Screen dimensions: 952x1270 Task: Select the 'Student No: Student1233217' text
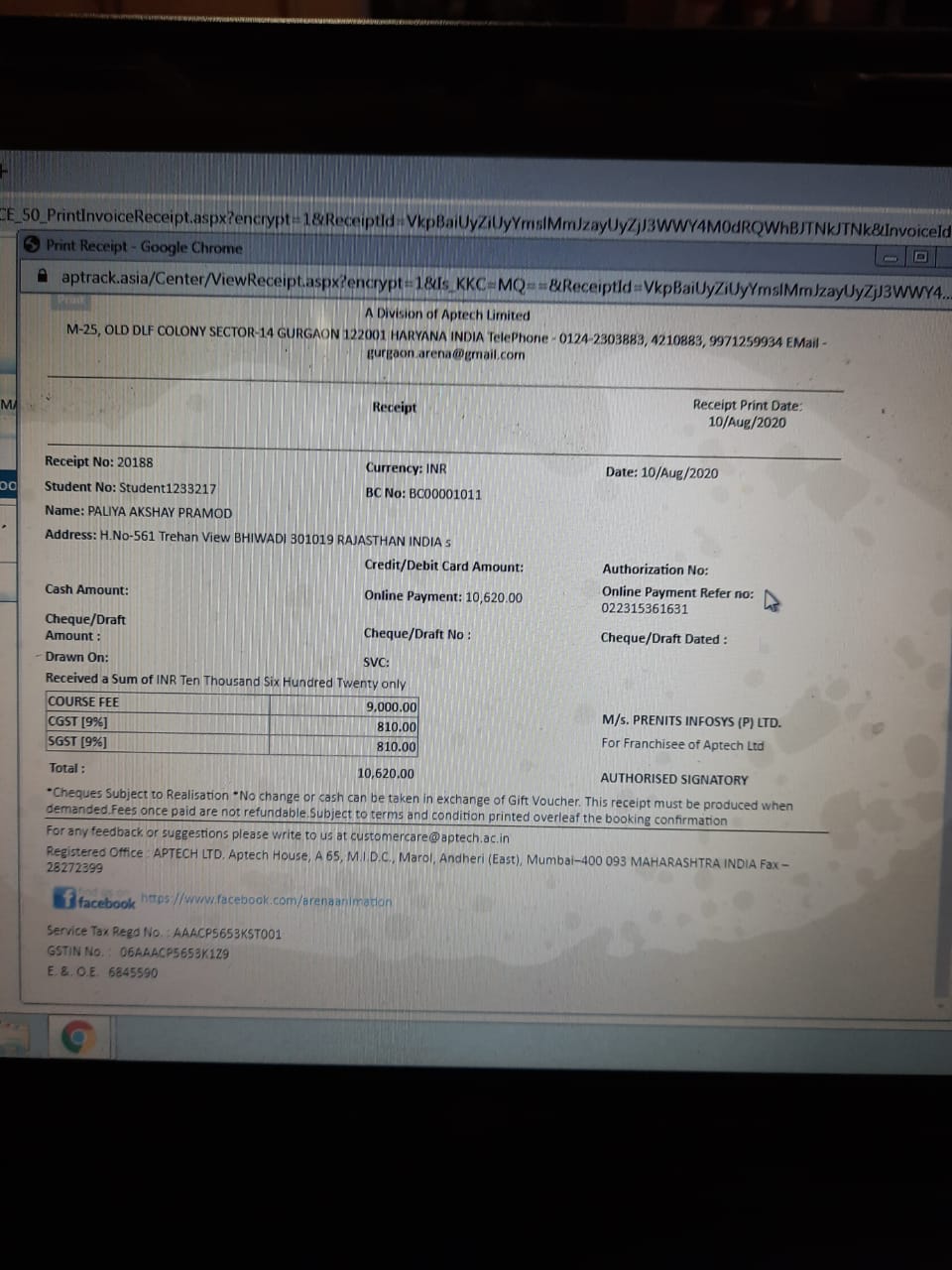(130, 487)
